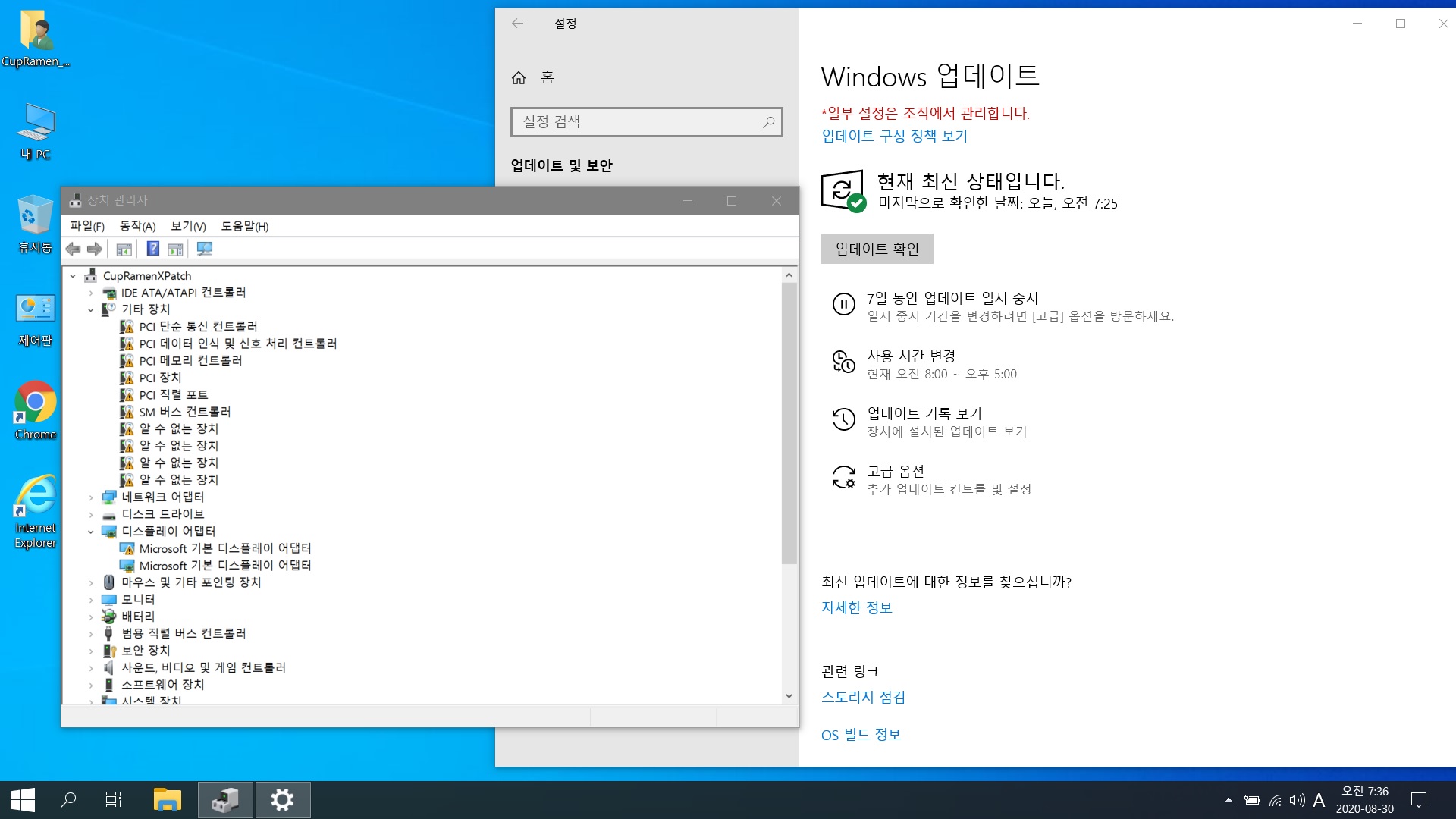This screenshot has width=1456, height=819.
Task: Expand the 소프트웨어 장치 category
Action: pos(91,685)
